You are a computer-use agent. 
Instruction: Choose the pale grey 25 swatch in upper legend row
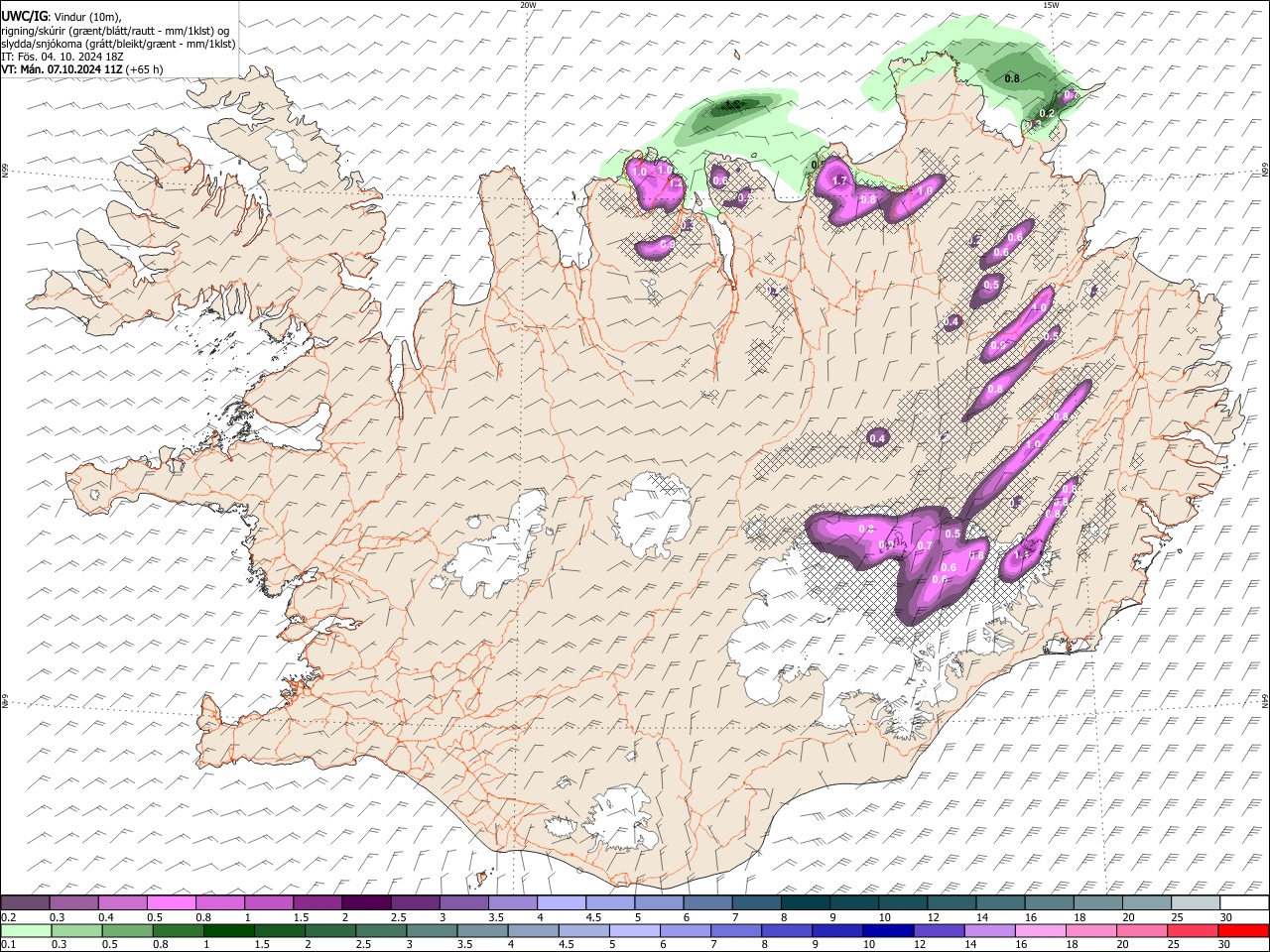click(1195, 903)
